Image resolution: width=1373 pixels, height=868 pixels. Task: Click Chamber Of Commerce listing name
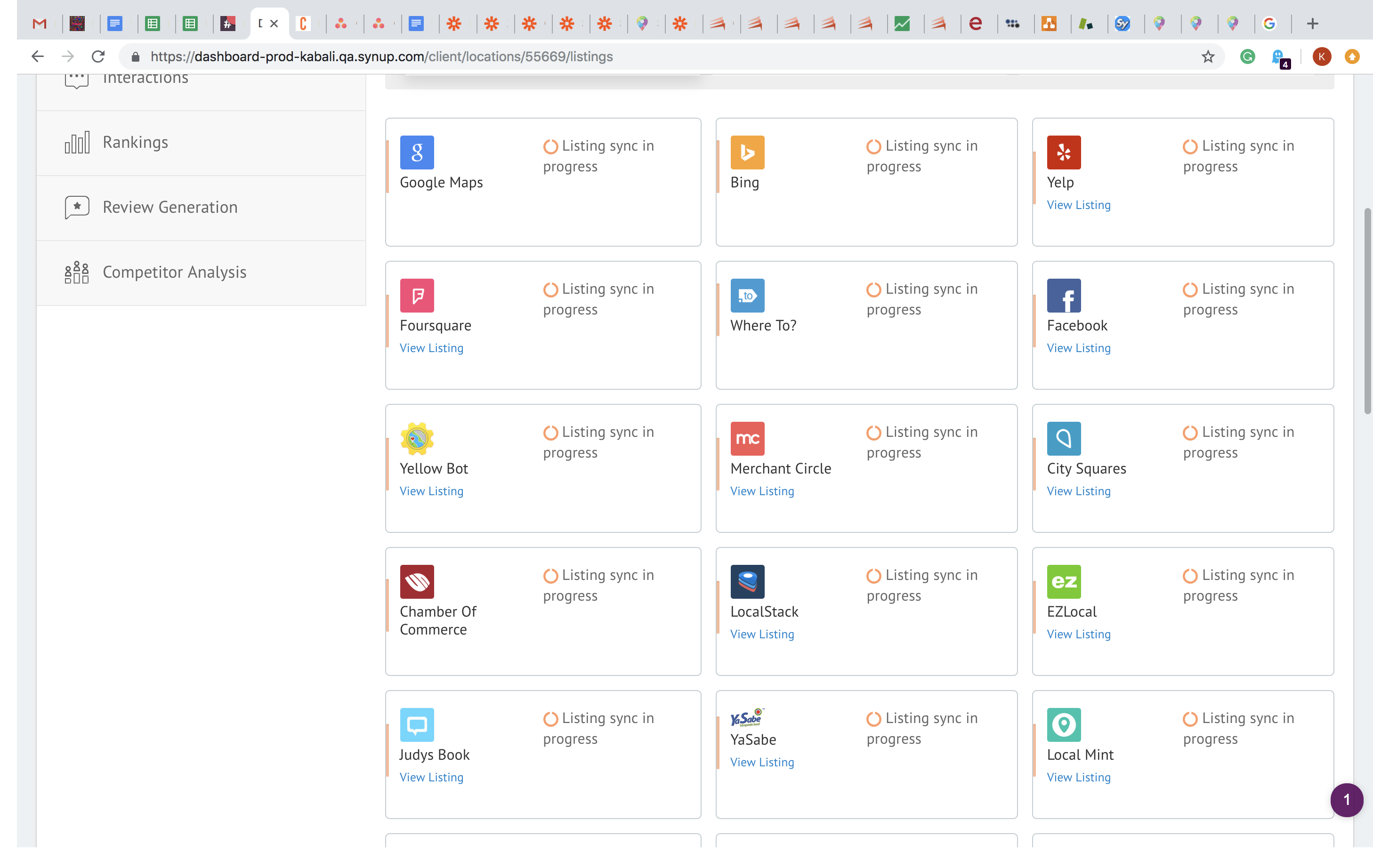click(x=438, y=620)
